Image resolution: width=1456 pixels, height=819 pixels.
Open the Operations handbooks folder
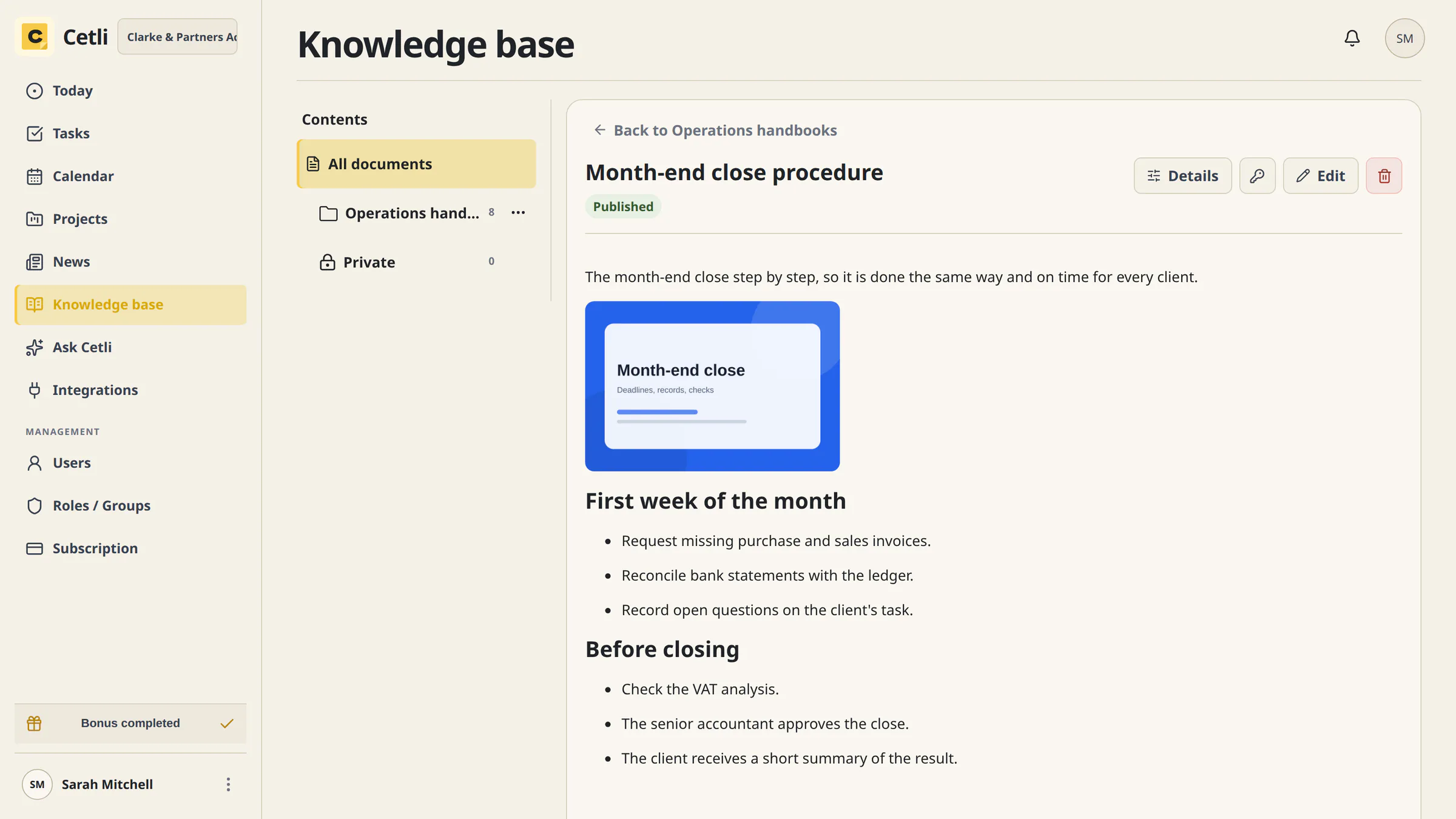click(x=399, y=214)
